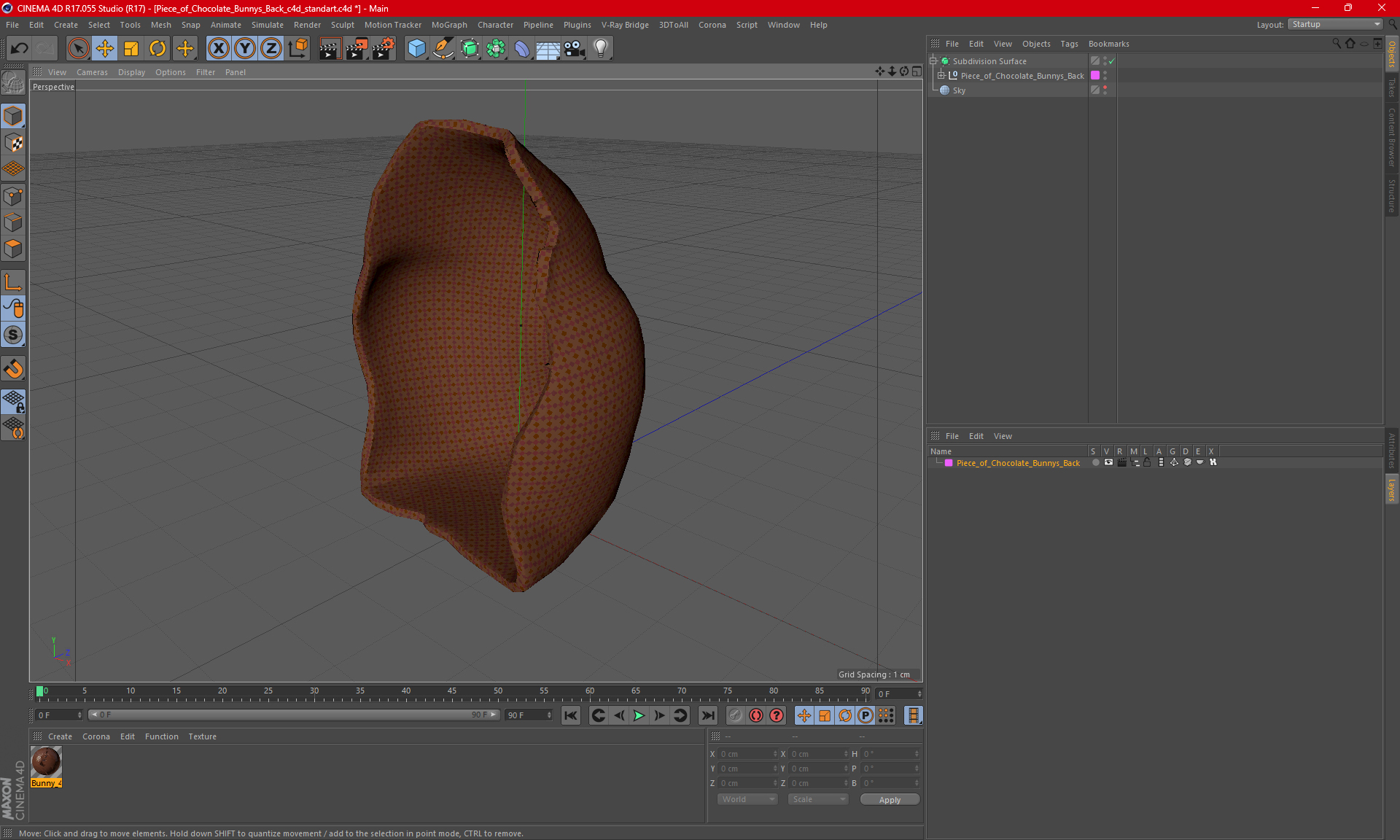Open the MoGraph menu
Screen dimensions: 1400x840
(x=449, y=25)
